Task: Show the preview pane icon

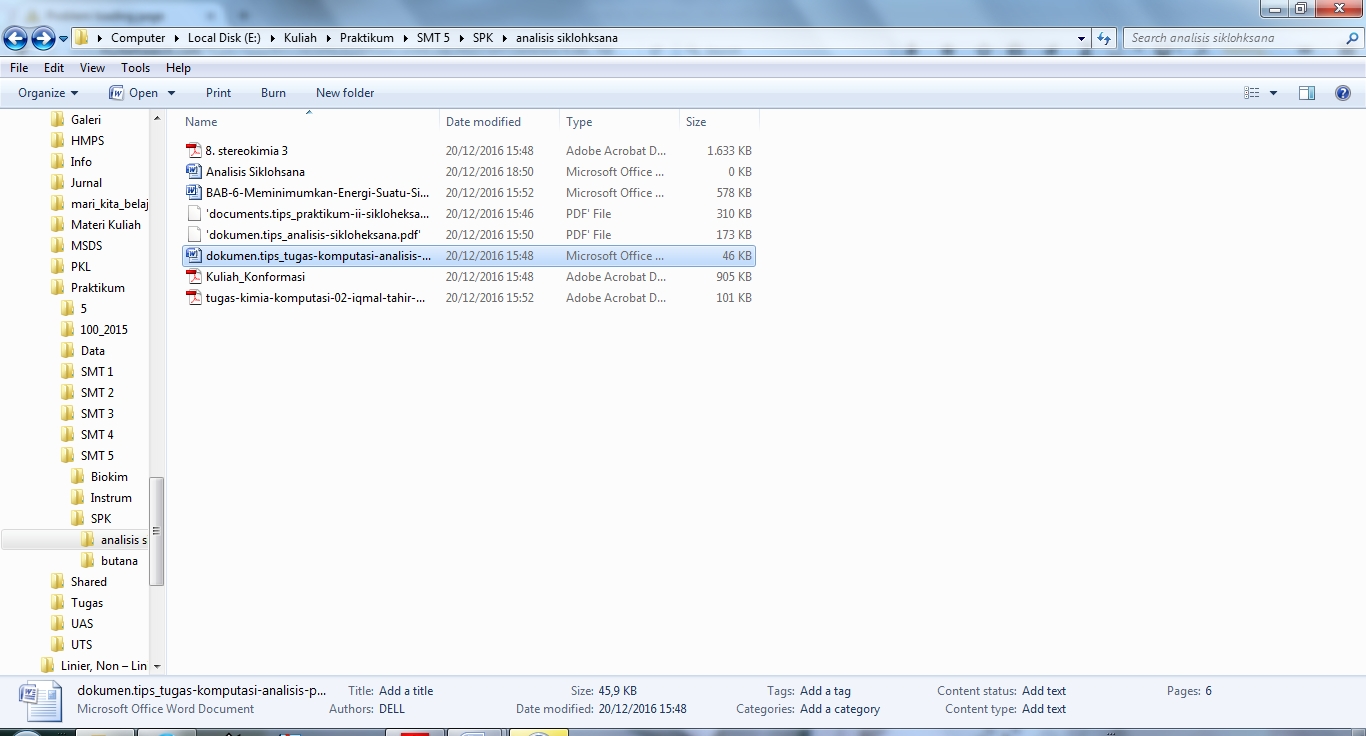Action: [1306, 93]
